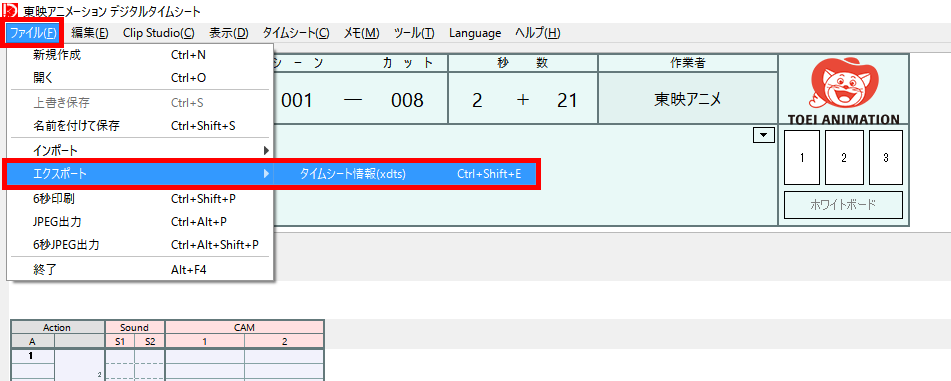Viewport: 951px width, 381px height.
Task: Select 終了 to quit the app
Action: pos(140,269)
